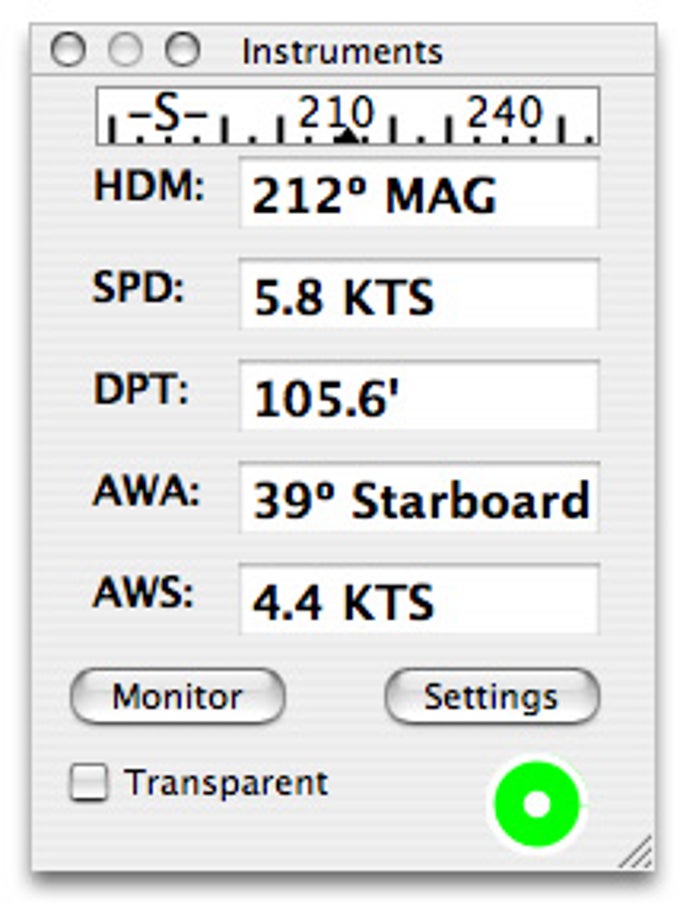
Task: Click the AWA wind angle field
Action: coord(419,498)
